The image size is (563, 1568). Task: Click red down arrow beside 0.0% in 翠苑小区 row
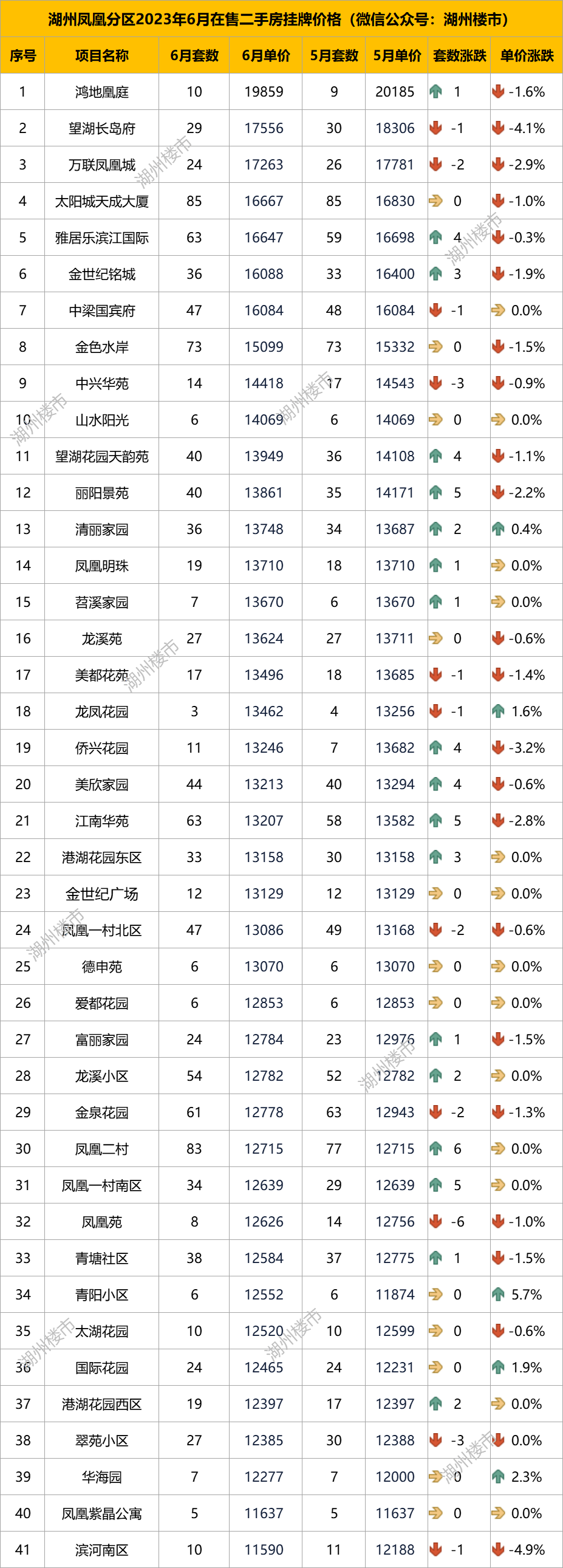(498, 1440)
